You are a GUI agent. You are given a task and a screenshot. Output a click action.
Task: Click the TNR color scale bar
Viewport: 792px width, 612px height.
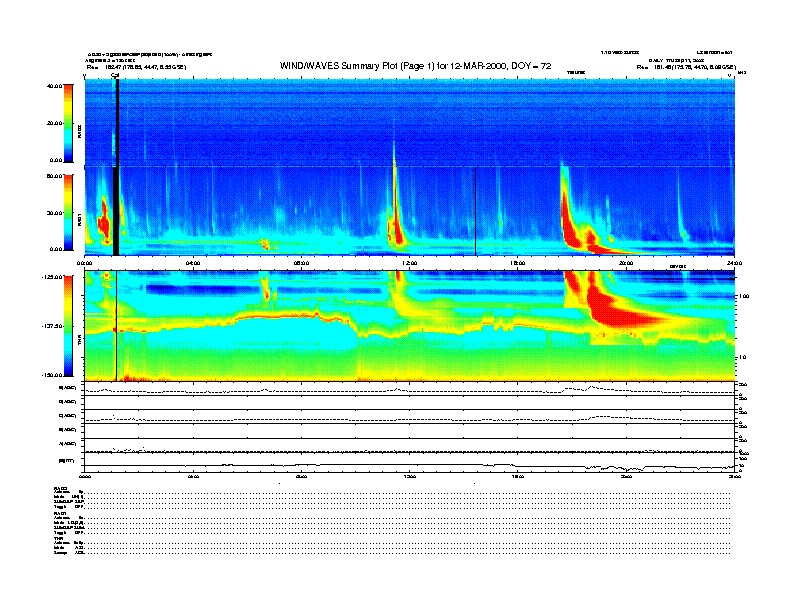pos(68,326)
